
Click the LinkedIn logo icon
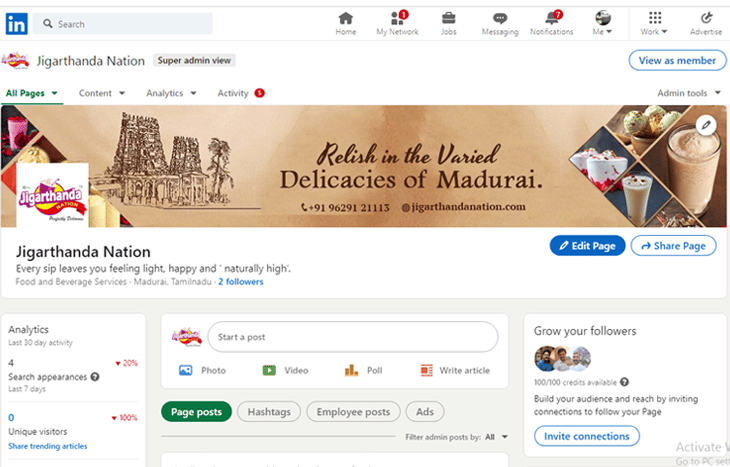coord(17,24)
